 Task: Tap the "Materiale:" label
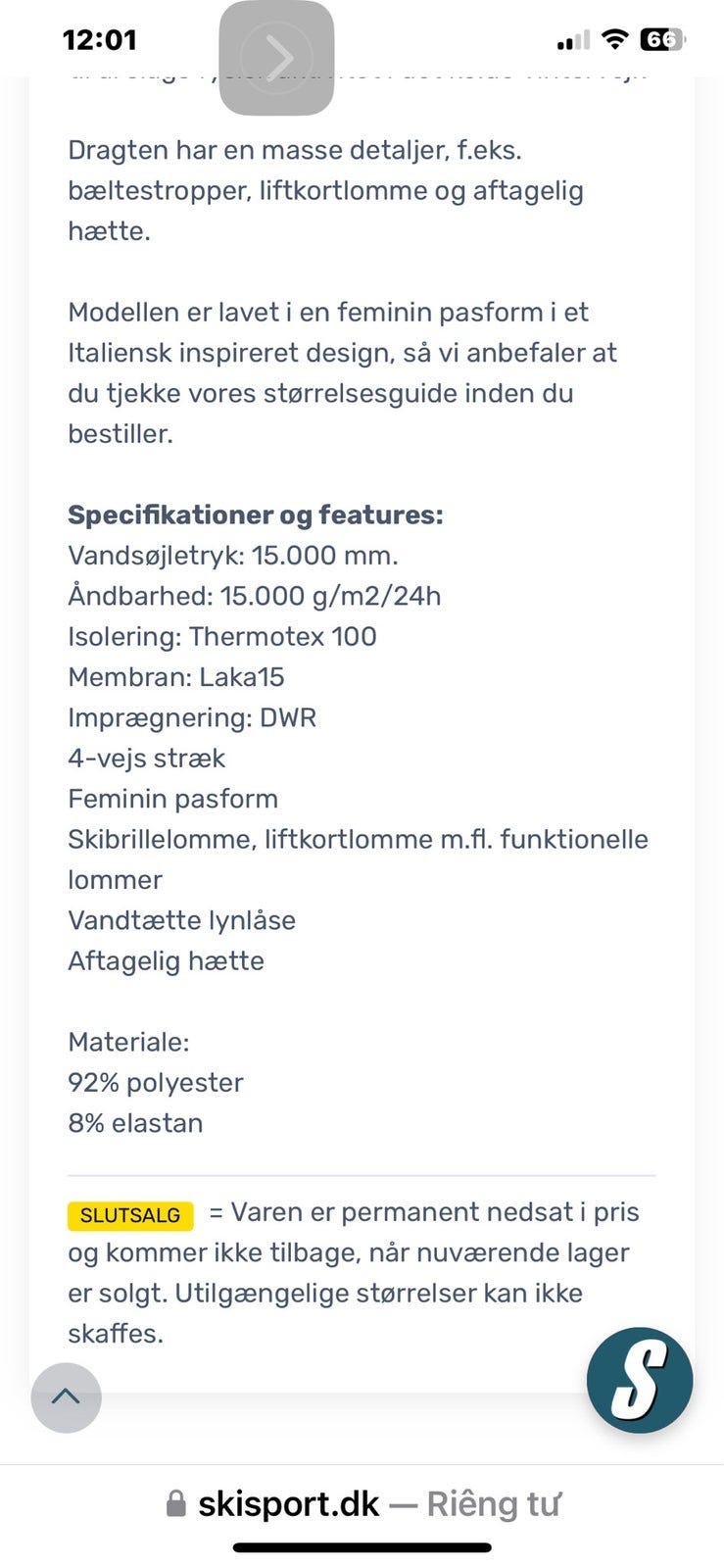128,1042
